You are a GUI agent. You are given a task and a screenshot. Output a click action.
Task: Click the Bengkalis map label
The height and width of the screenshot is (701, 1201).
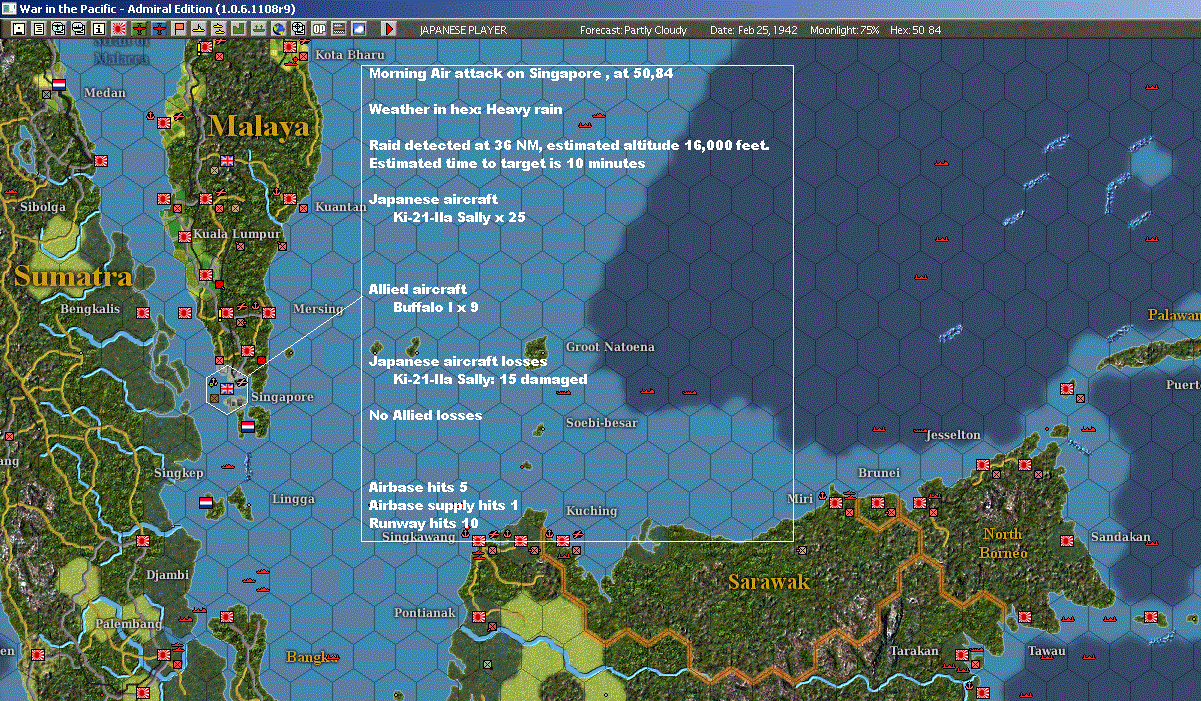[x=90, y=309]
